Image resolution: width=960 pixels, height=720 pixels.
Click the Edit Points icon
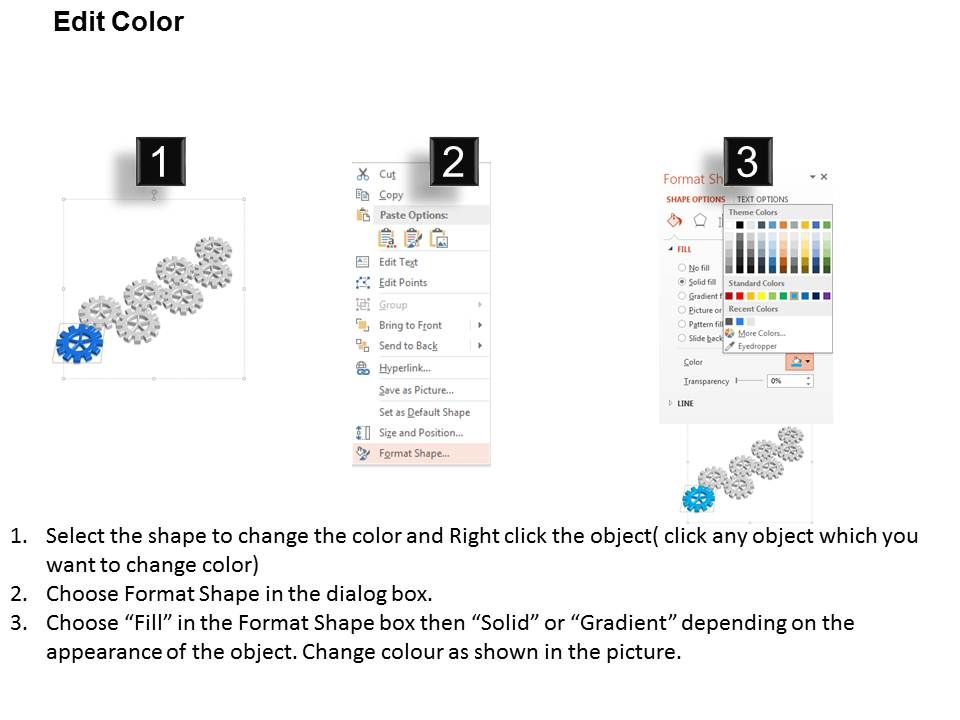pos(362,282)
